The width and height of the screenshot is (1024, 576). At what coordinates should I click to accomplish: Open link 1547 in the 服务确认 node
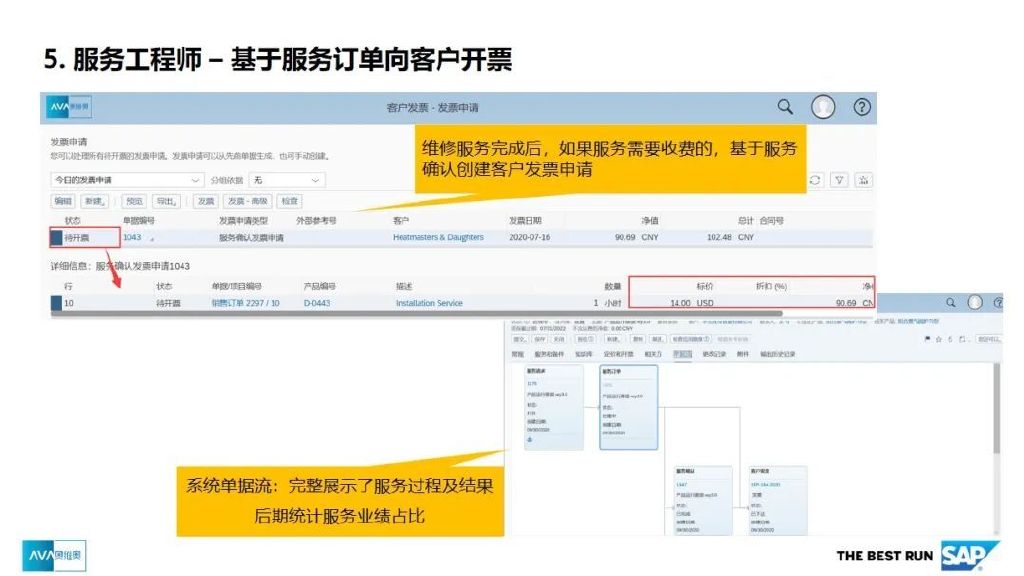(682, 485)
